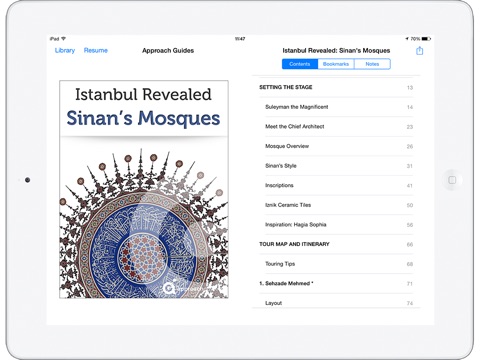Open the 1. Sehzade Mehmed chapter
The image size is (480, 360).
click(x=336, y=284)
